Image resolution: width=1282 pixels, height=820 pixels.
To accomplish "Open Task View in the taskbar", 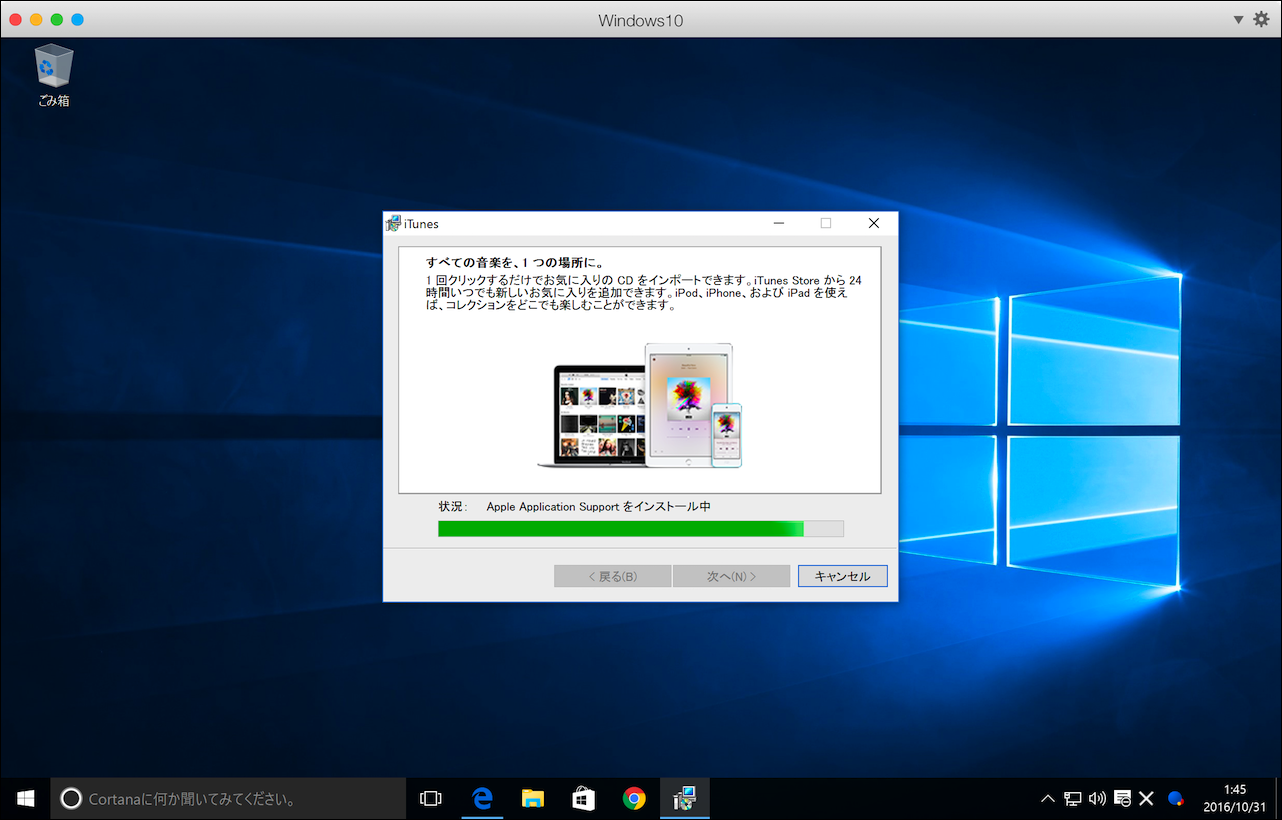I will click(431, 799).
